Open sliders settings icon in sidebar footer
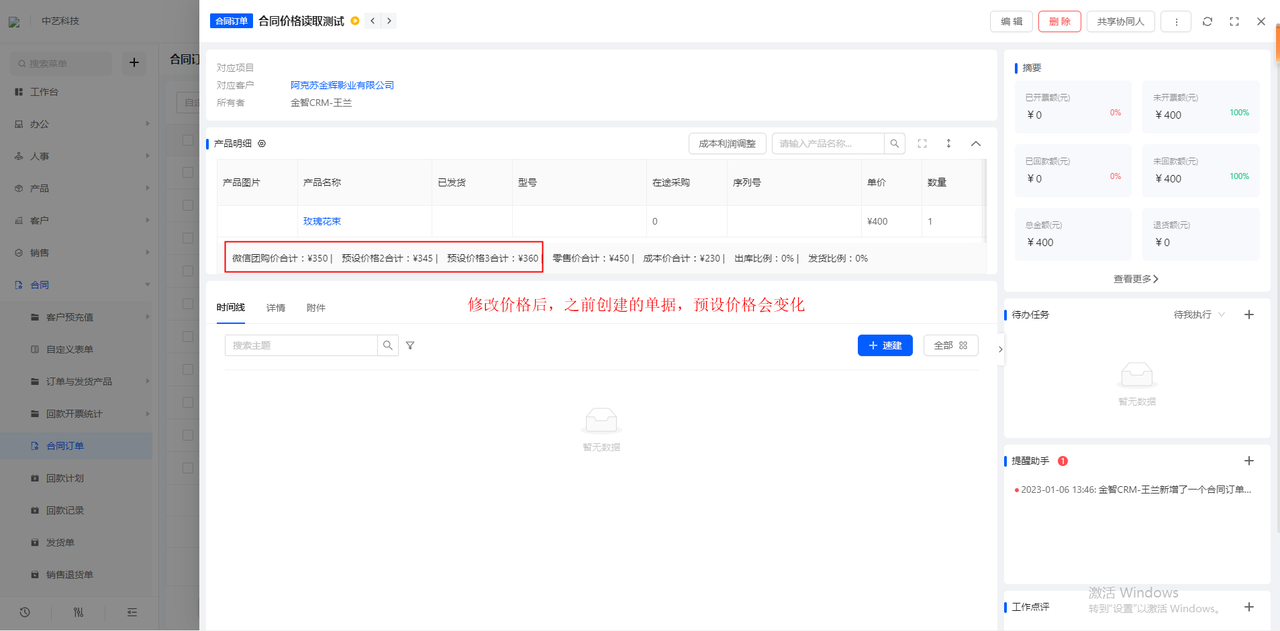This screenshot has height=631, width=1280. click(x=79, y=612)
